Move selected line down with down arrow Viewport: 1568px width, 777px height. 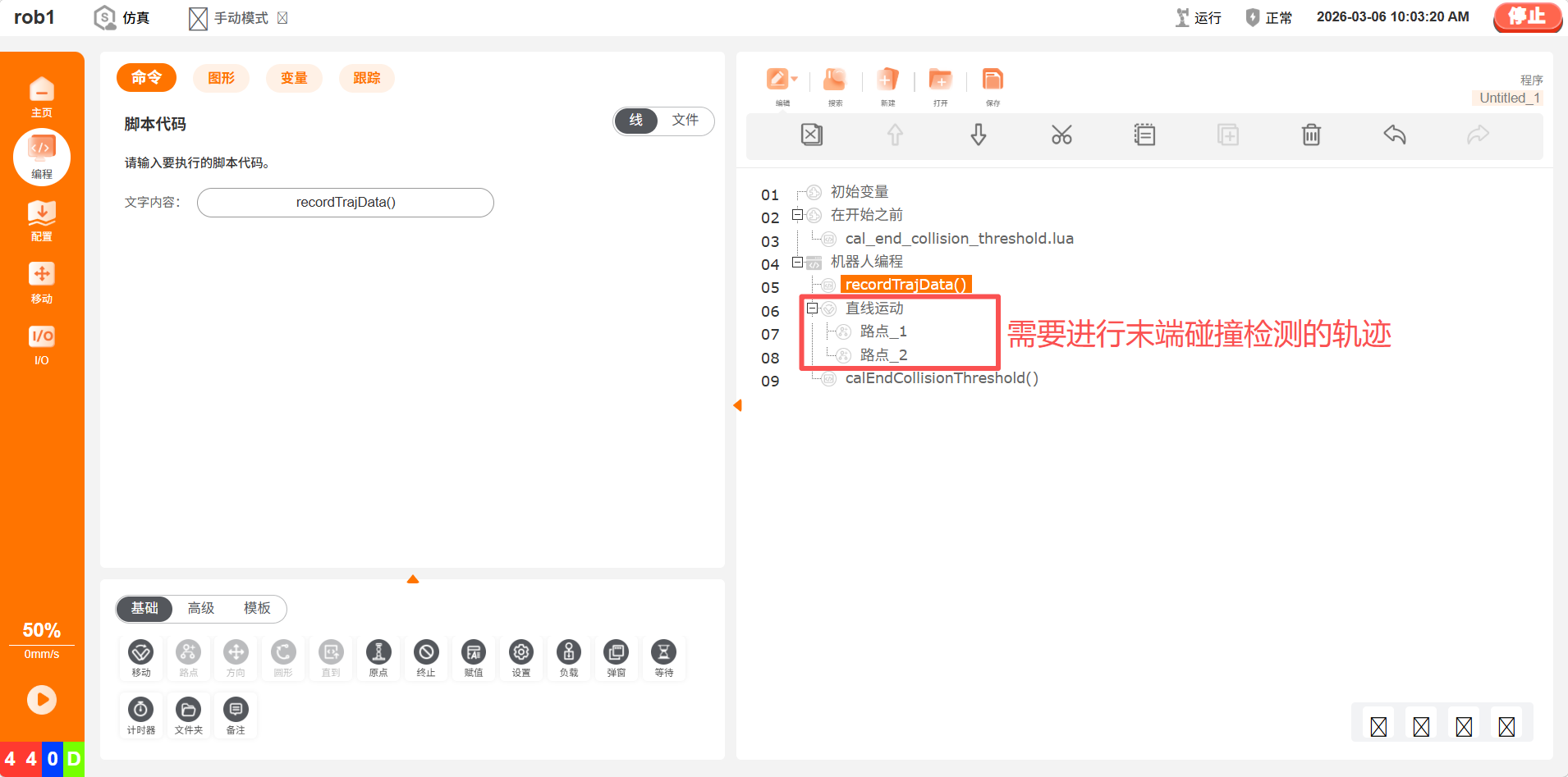coord(978,135)
